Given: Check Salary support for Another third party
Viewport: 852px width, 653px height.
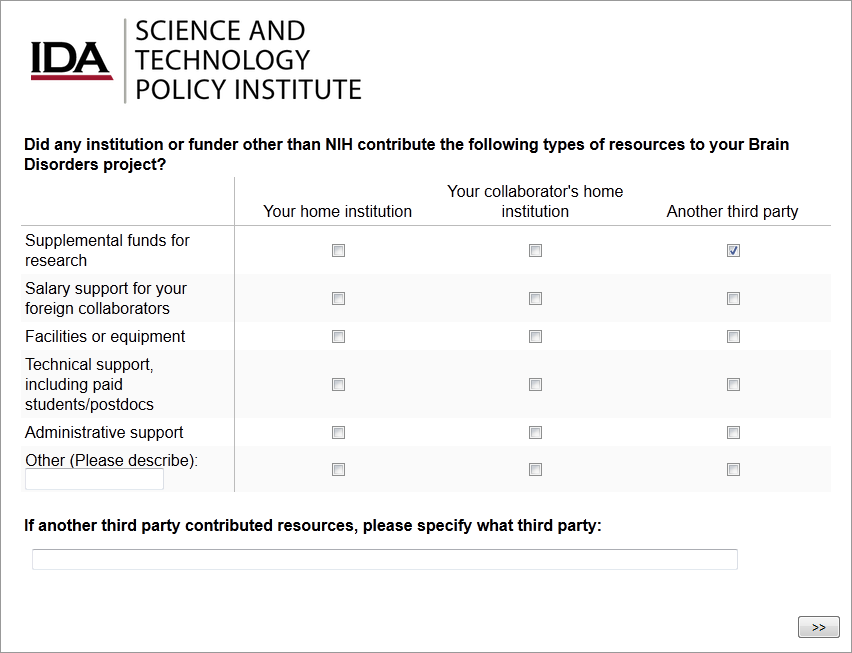Looking at the screenshot, I should [733, 299].
